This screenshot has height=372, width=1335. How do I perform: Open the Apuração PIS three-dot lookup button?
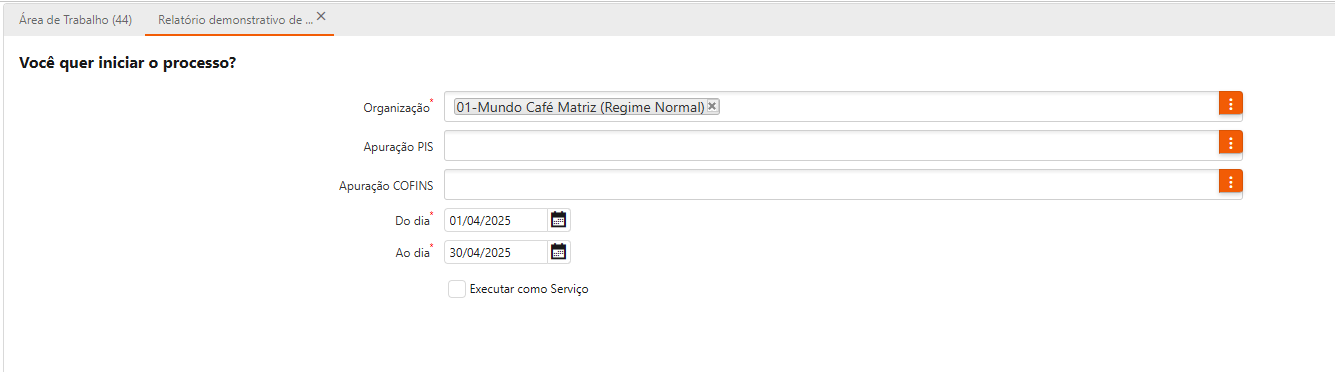pos(1230,142)
